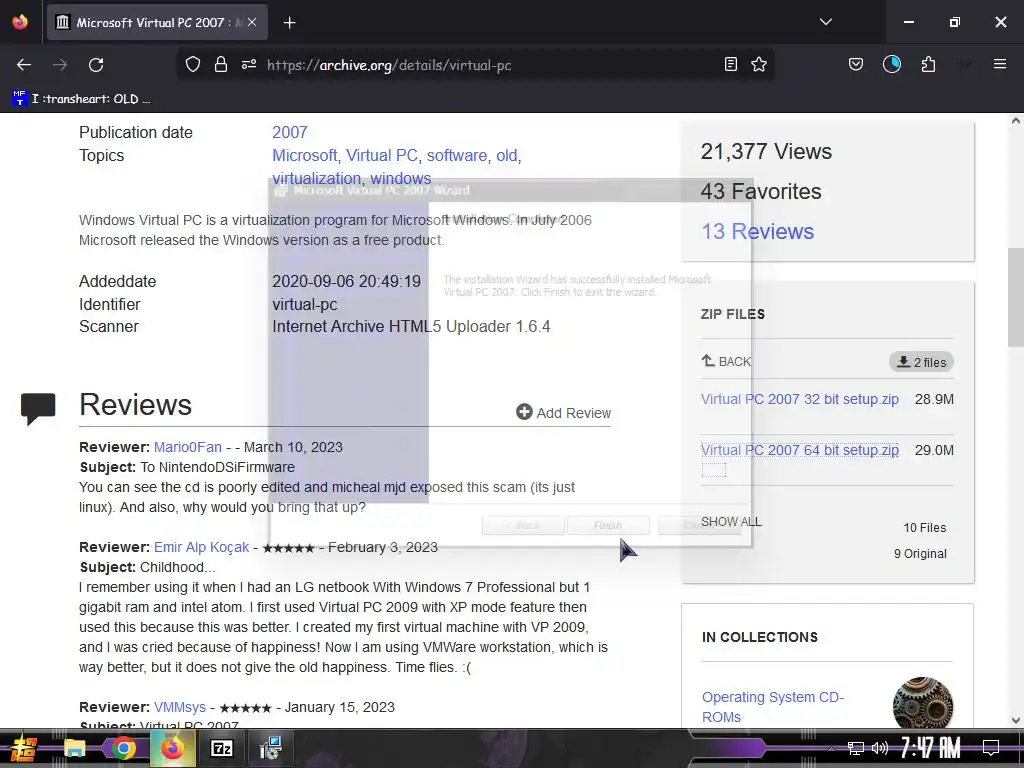Open the volume speaker tray icon
The width and height of the screenshot is (1024, 768).
click(880, 748)
